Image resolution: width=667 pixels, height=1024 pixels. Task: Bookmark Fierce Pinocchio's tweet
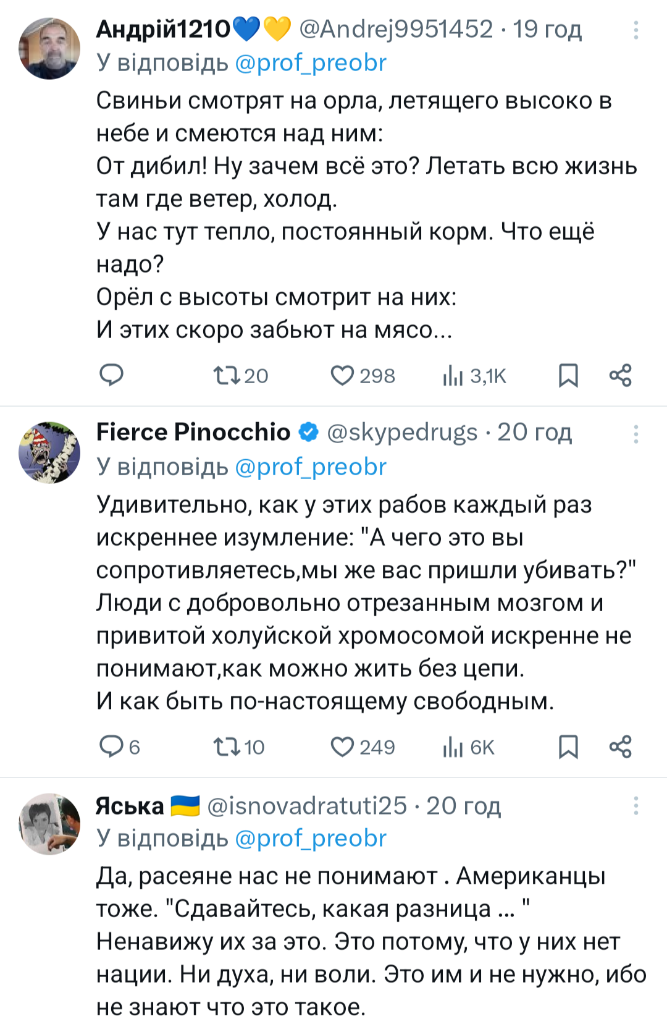(x=568, y=746)
